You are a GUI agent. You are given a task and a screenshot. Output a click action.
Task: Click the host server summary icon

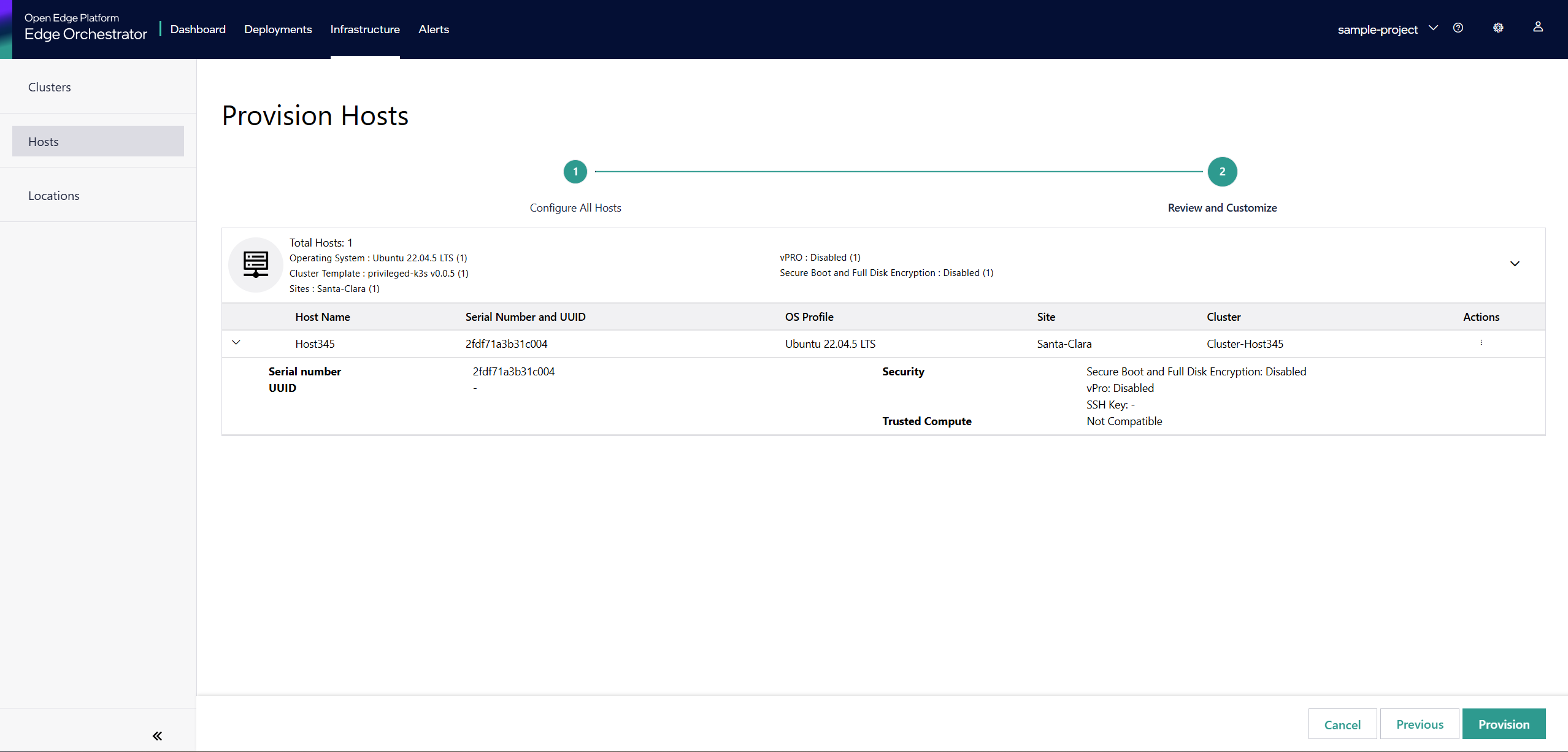click(256, 264)
